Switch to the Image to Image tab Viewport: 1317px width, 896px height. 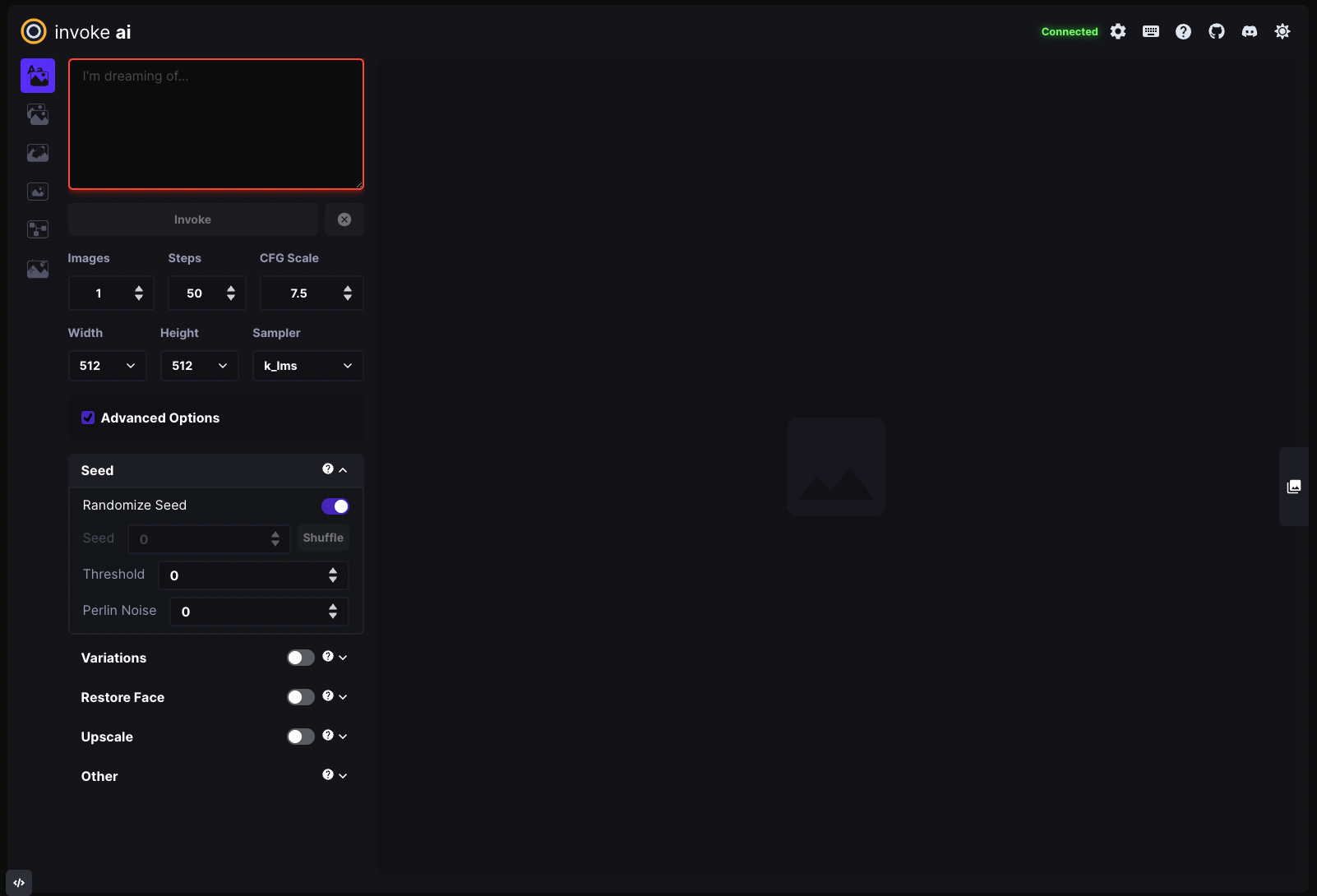pyautogui.click(x=38, y=114)
